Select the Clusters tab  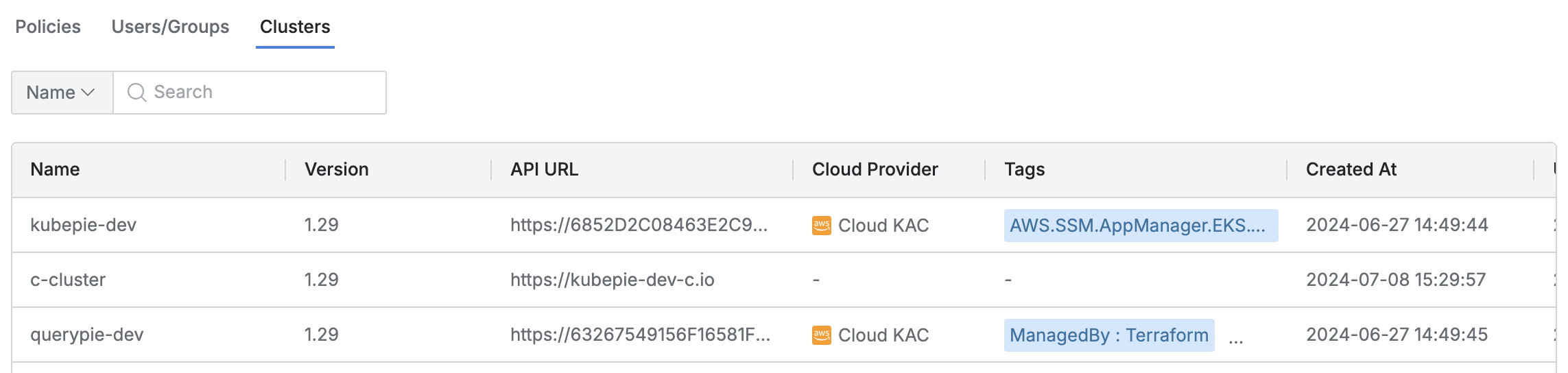295,27
